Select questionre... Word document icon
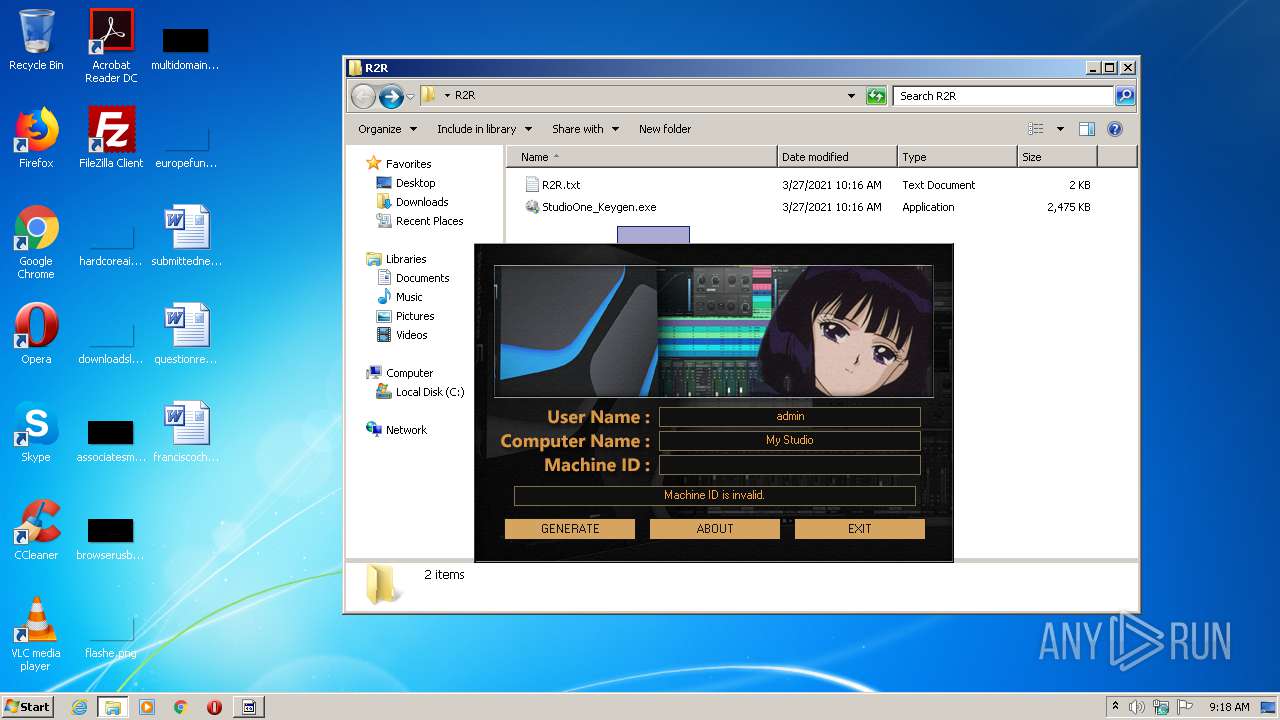Image resolution: width=1280 pixels, height=720 pixels. tap(186, 334)
